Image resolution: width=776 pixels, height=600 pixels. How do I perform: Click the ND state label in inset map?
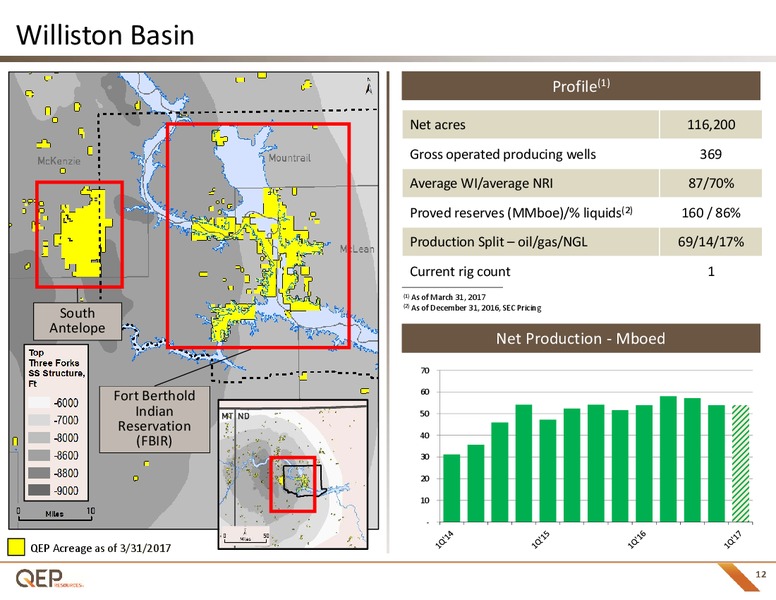coord(243,416)
